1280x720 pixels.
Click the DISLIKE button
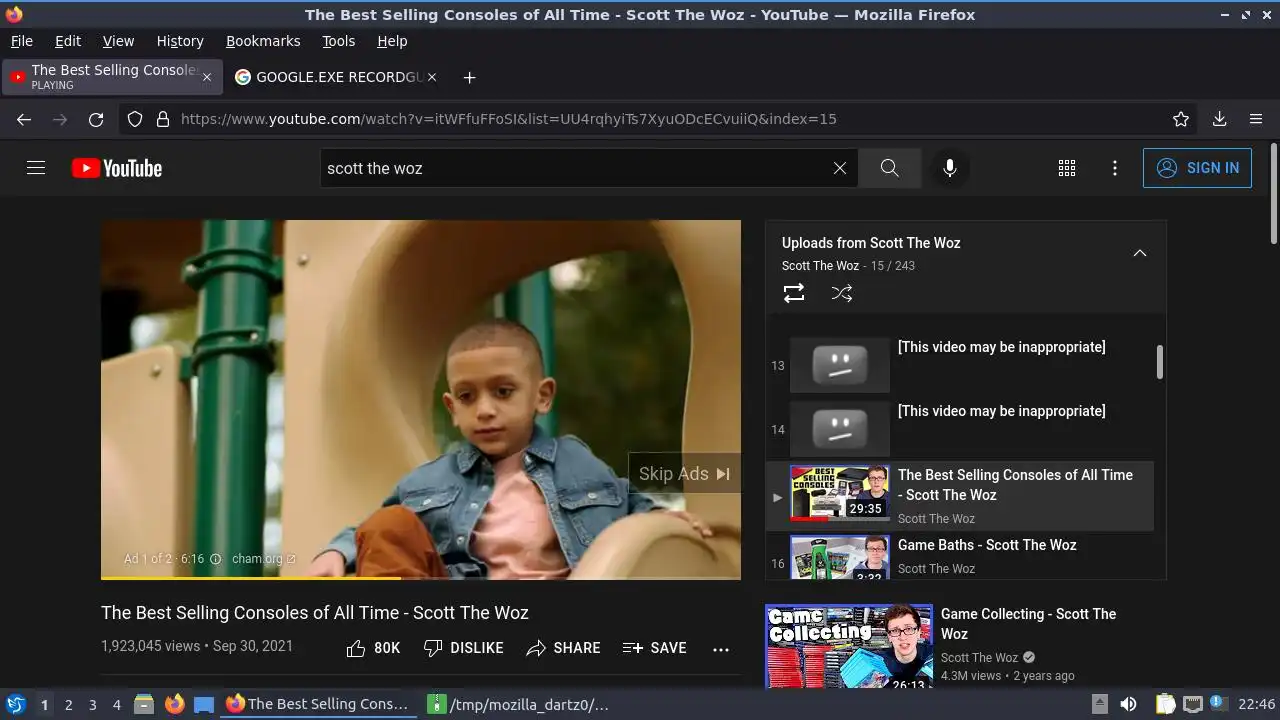click(463, 648)
